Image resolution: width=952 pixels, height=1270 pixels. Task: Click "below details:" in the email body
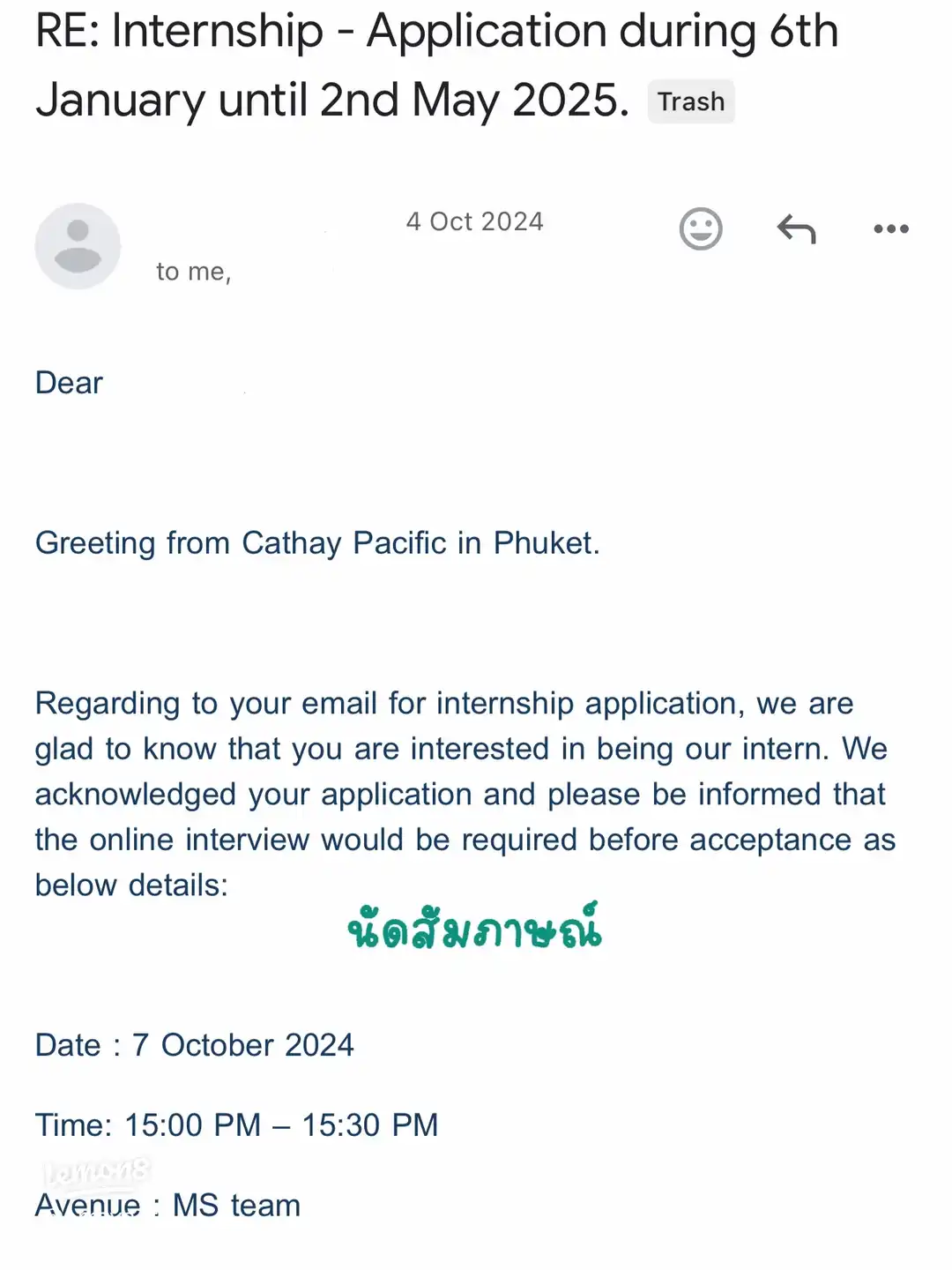pos(131,885)
